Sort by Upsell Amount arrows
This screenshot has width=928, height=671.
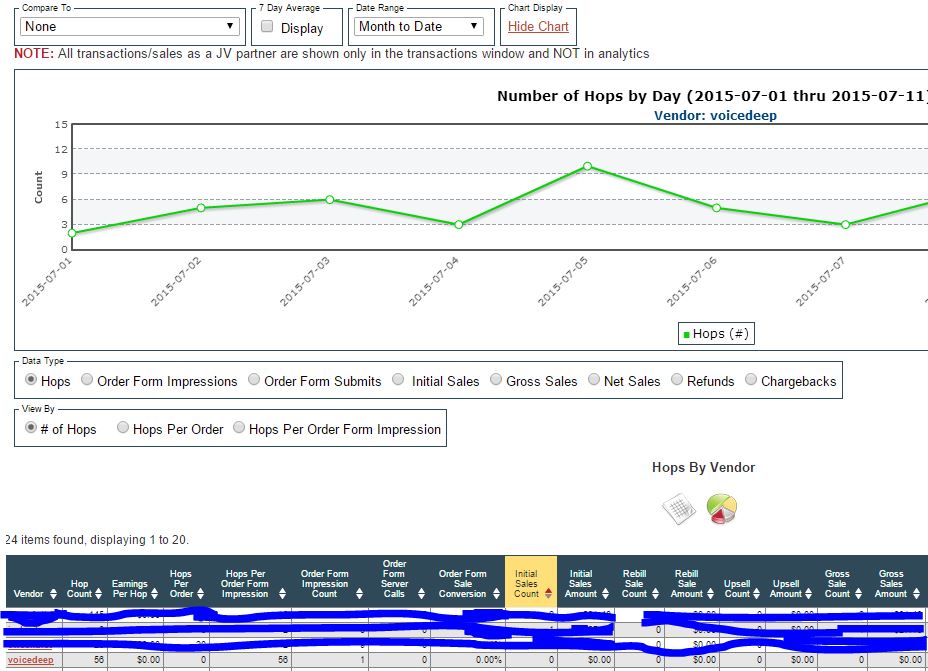coord(808,593)
